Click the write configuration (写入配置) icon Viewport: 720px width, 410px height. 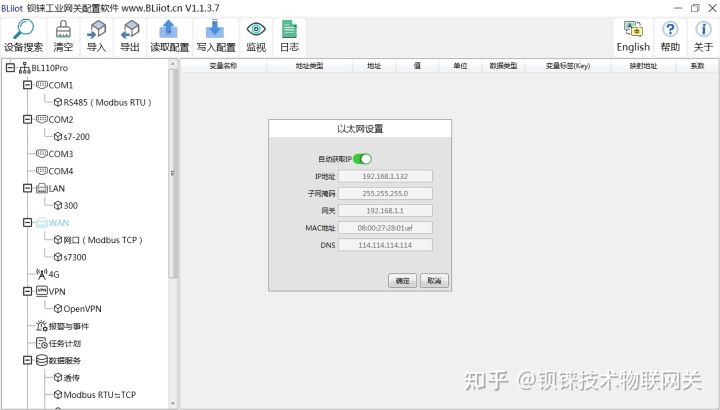[216, 36]
